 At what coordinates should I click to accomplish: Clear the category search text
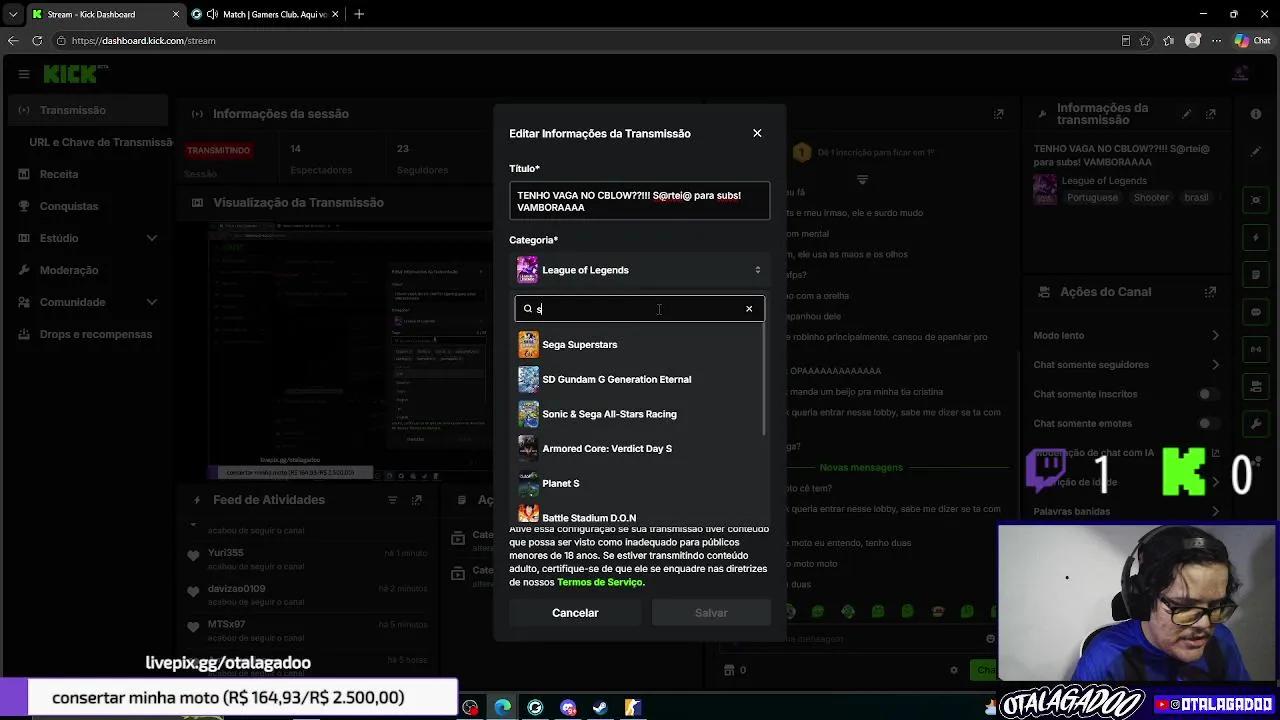click(749, 309)
